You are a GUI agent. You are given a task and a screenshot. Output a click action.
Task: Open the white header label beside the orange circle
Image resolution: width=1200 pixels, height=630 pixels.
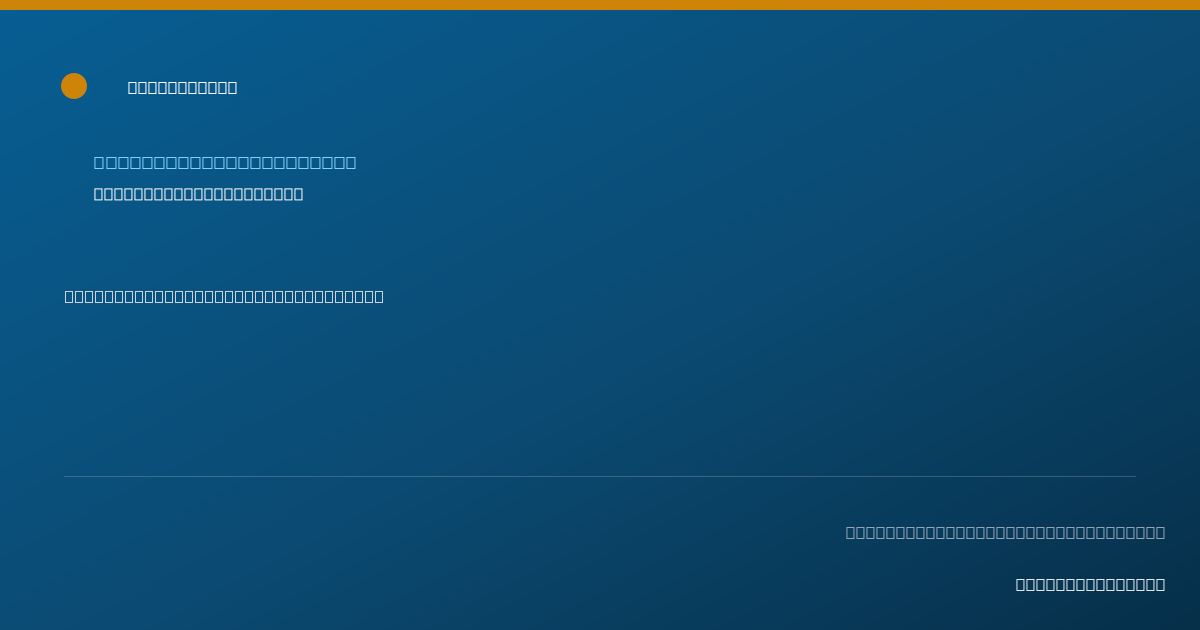pos(183,87)
